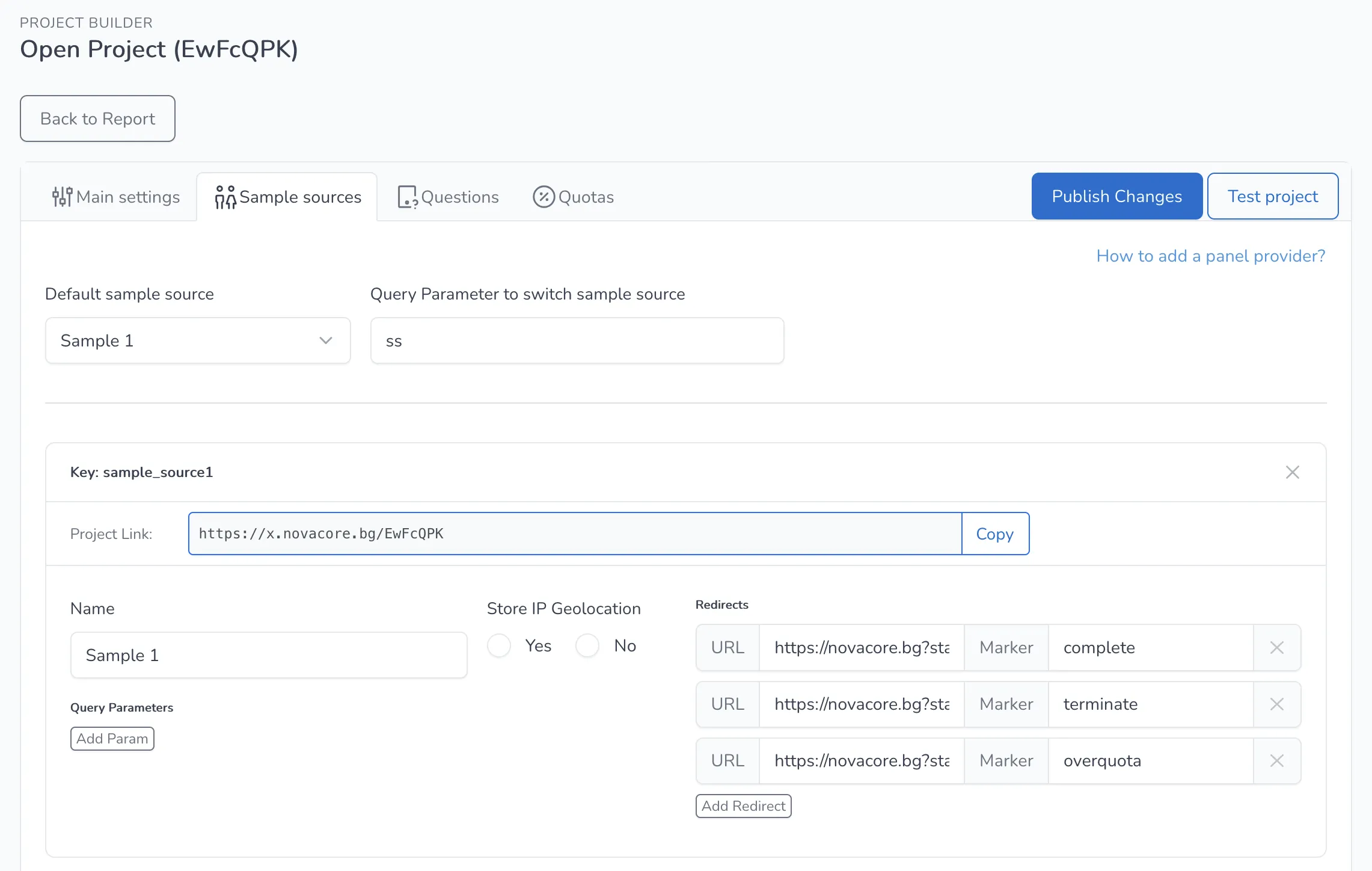Screen dimensions: 1372x871
Task: Select the Sample sources tab
Action: [x=287, y=197]
